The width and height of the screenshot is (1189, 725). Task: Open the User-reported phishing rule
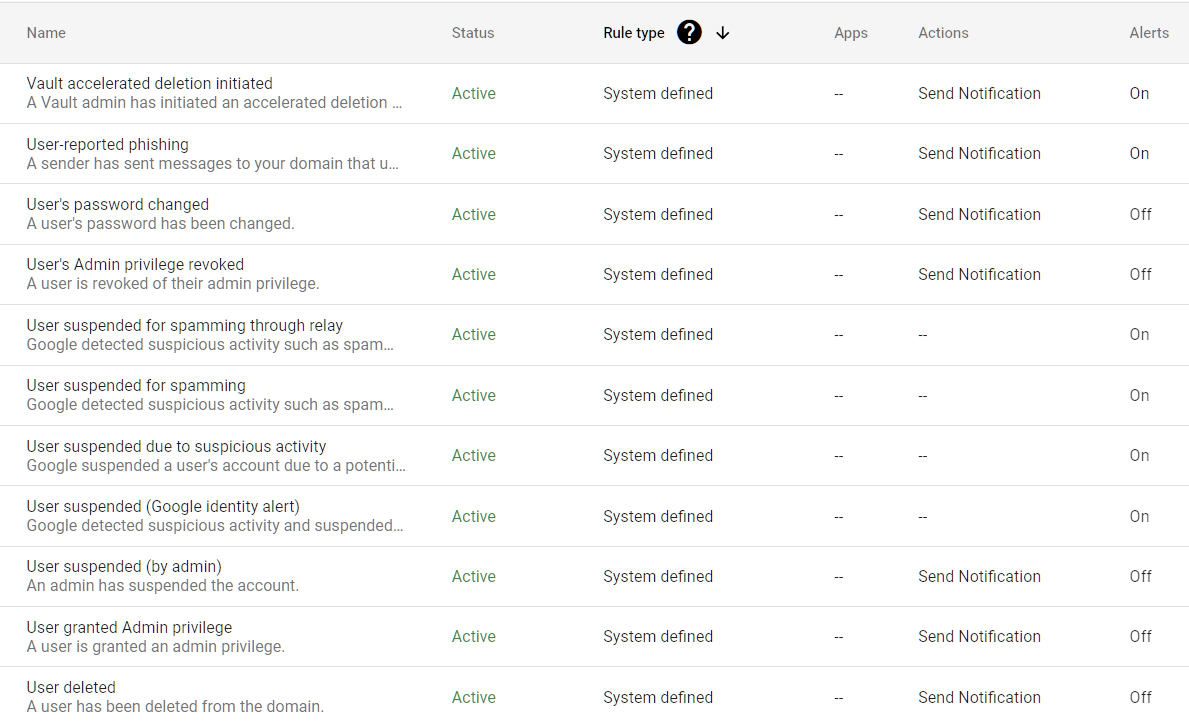(107, 144)
